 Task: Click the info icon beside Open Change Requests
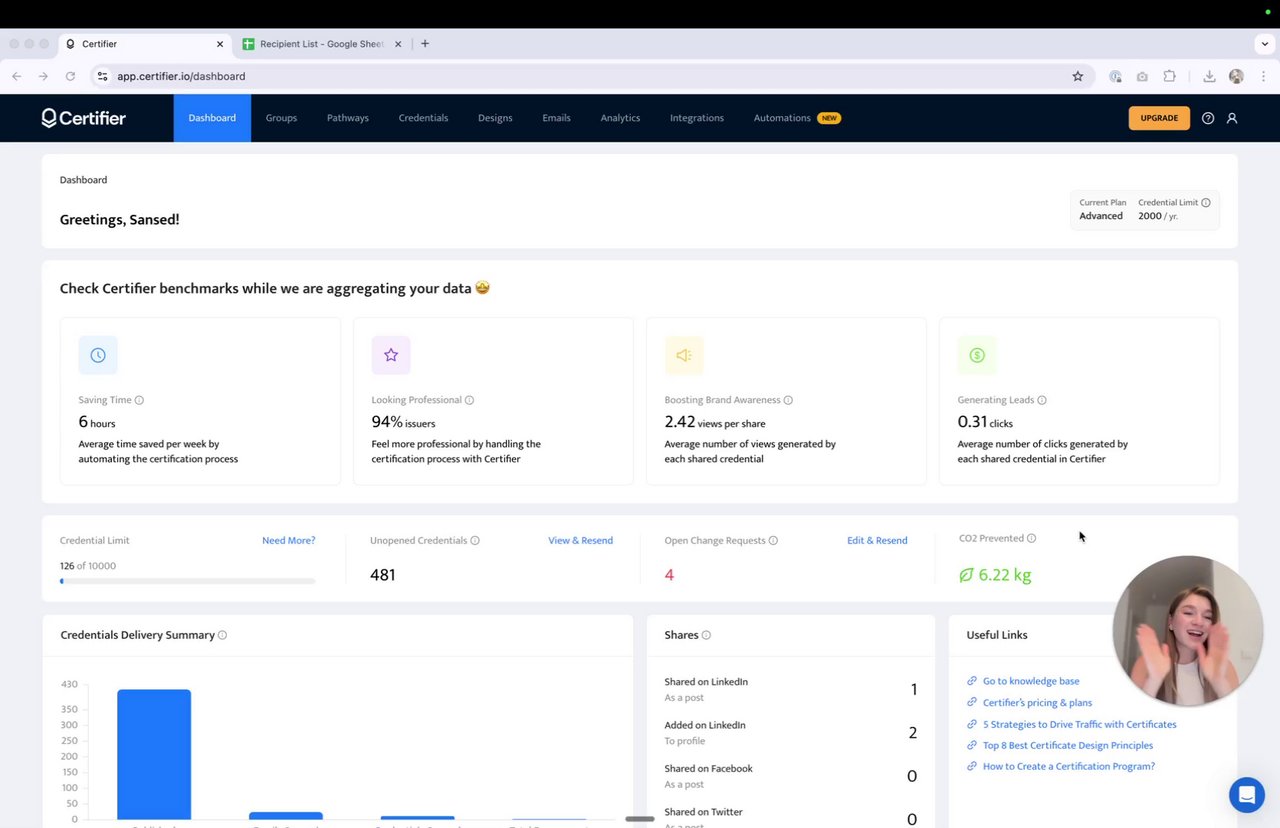[773, 541]
